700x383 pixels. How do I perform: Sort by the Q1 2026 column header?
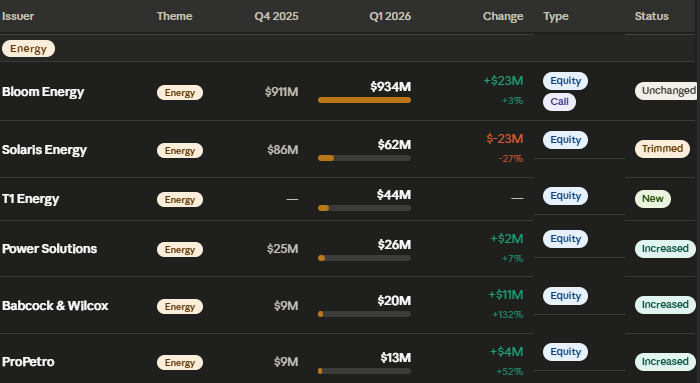click(390, 17)
